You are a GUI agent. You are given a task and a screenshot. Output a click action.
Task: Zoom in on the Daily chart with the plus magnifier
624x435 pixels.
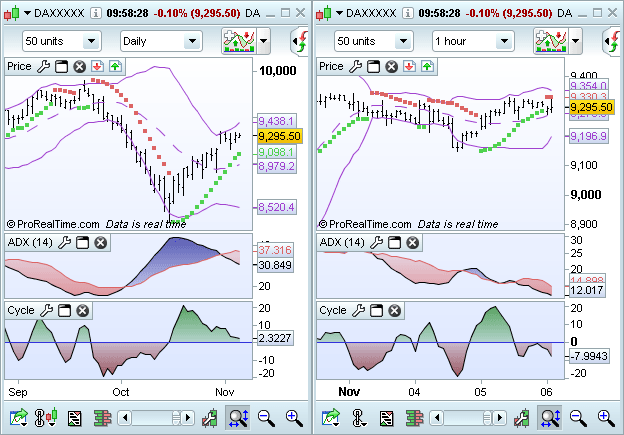(293, 418)
